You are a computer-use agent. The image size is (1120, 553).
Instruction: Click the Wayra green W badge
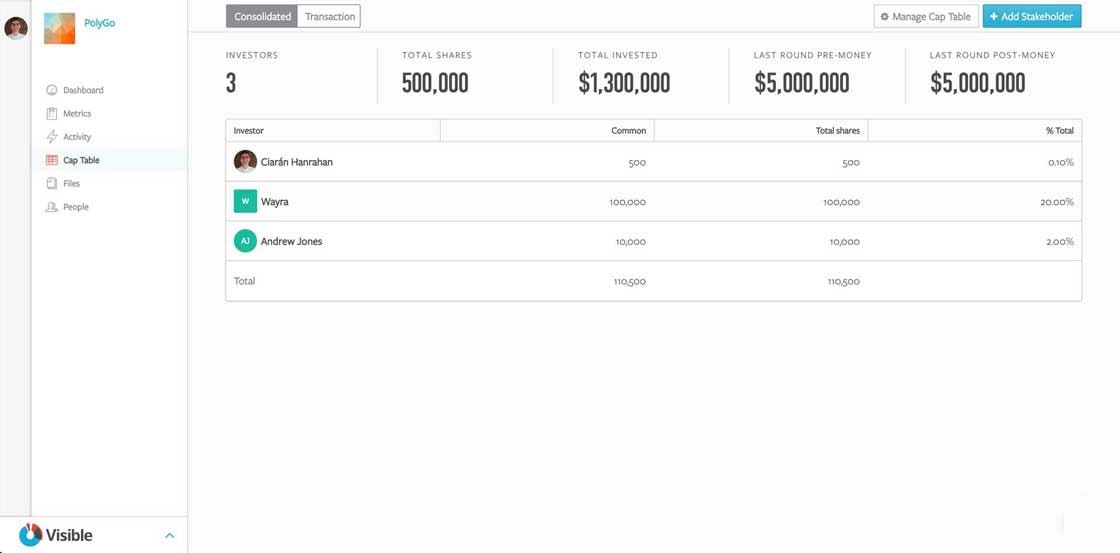pos(245,201)
